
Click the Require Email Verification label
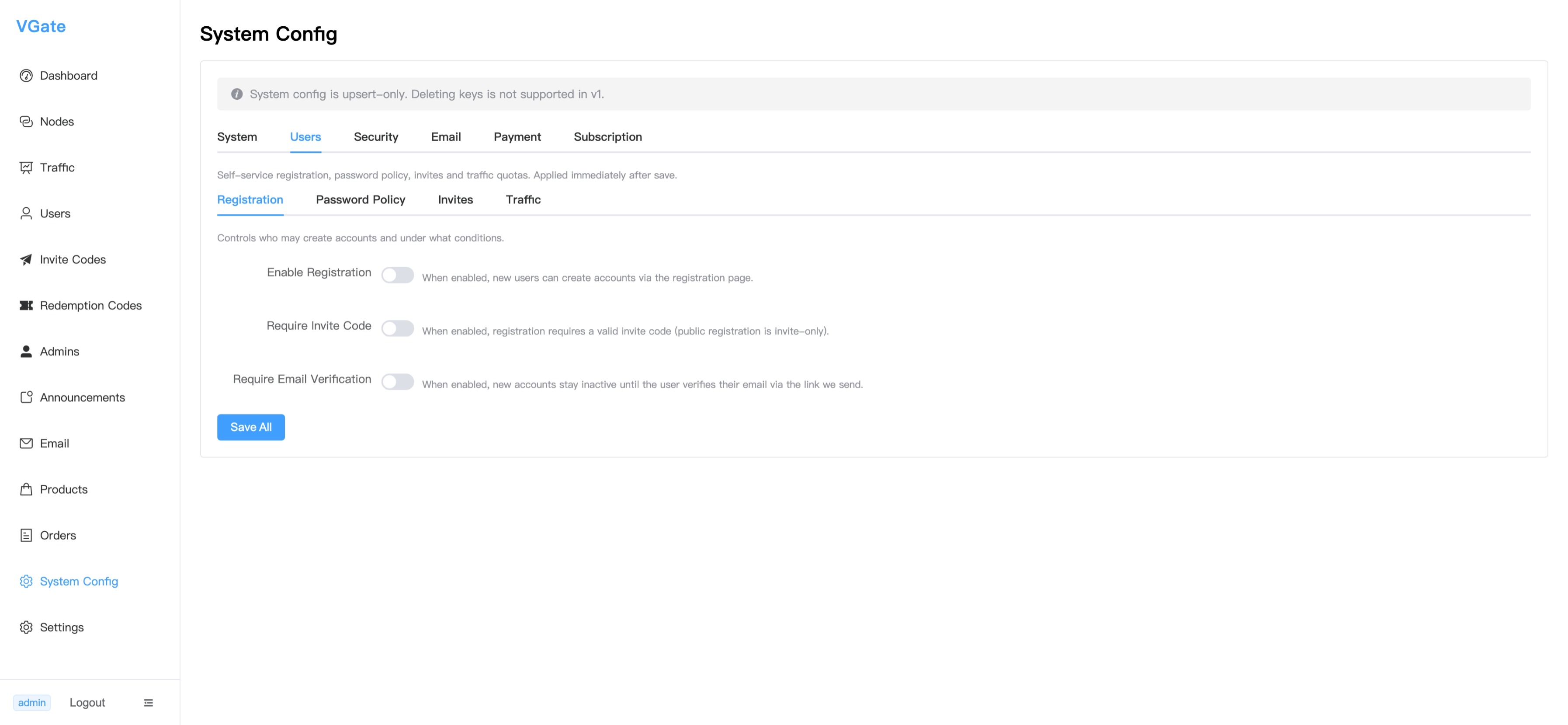[302, 379]
